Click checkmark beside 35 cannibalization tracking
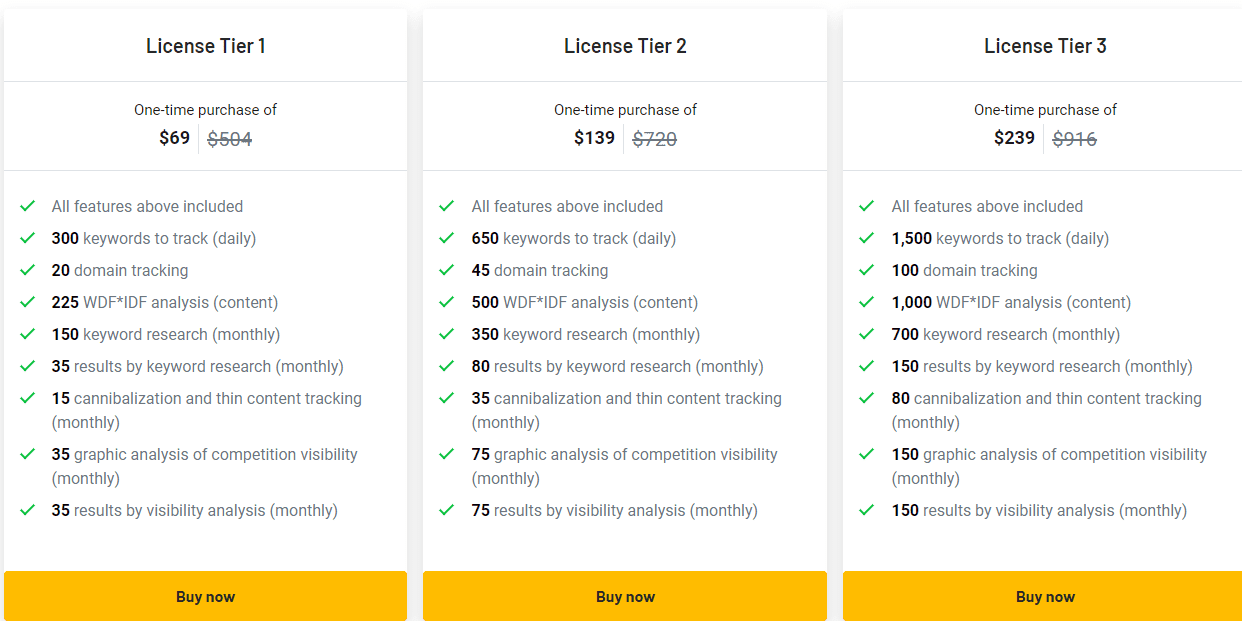 coord(447,398)
